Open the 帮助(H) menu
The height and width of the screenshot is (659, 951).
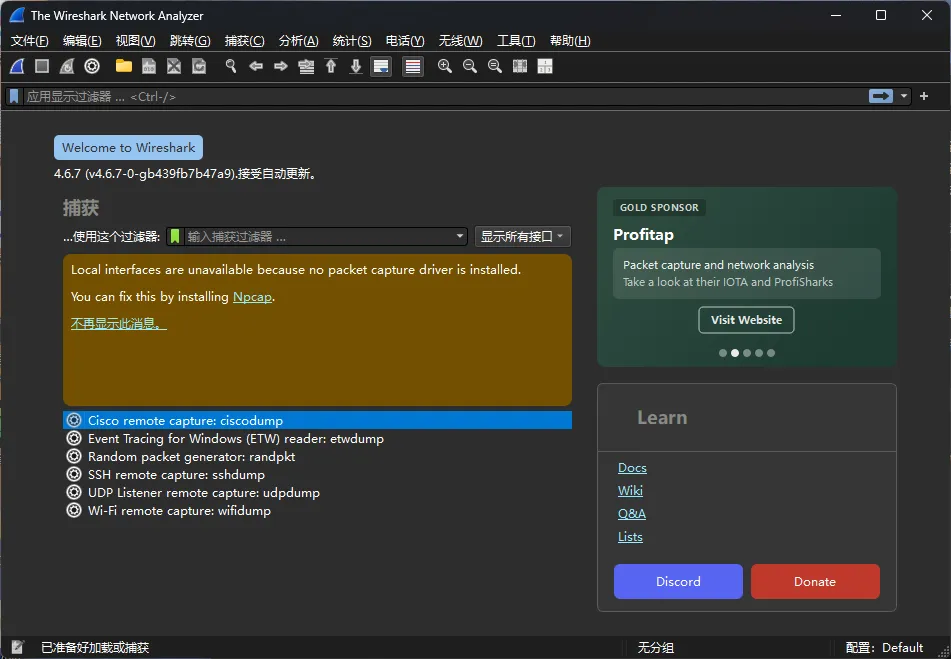click(x=570, y=41)
